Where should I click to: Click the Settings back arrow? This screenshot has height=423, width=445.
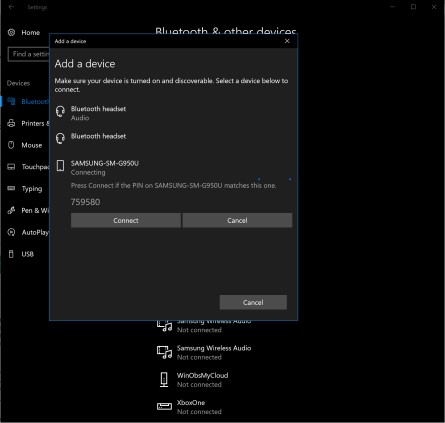click(11, 7)
